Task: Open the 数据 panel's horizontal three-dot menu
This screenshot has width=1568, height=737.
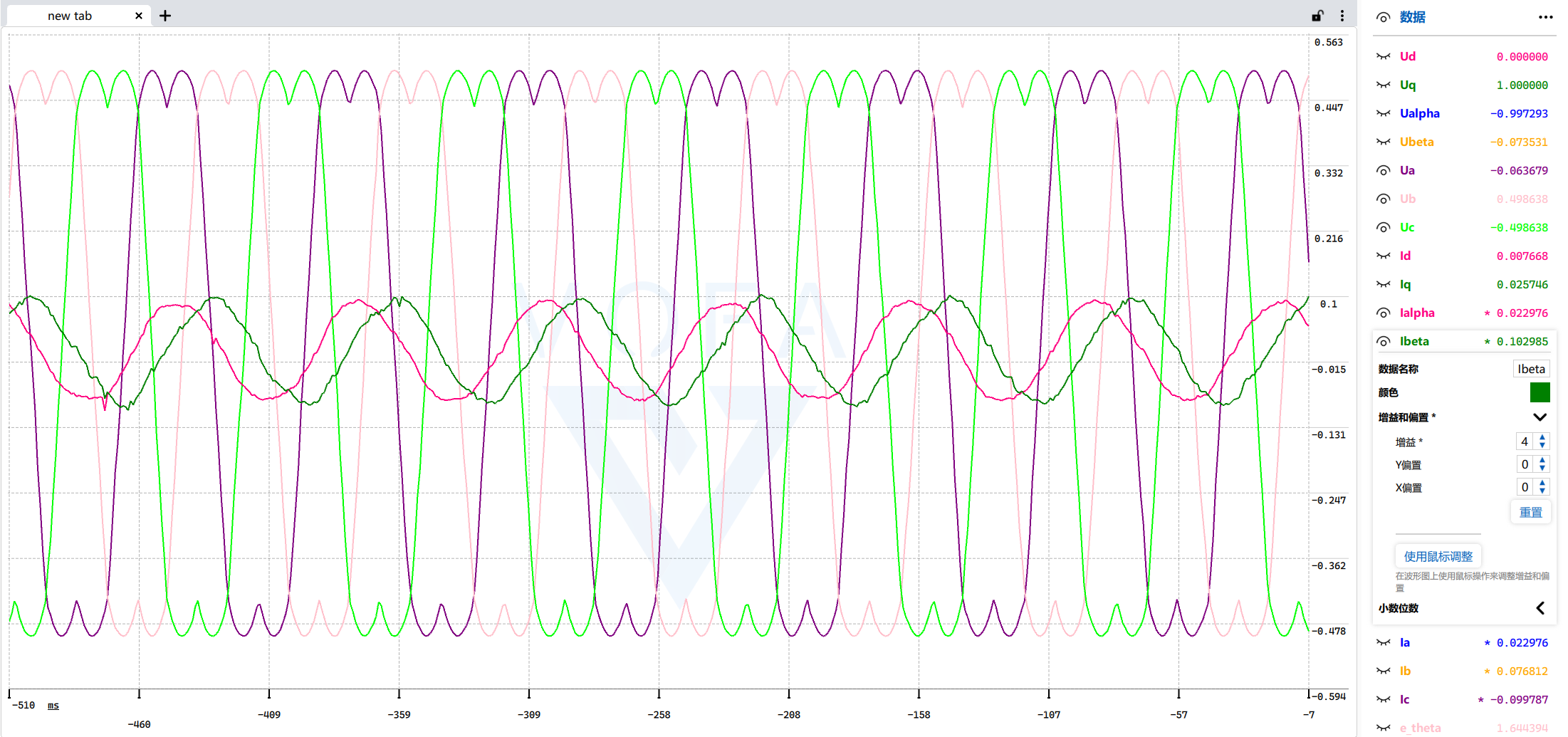Action: [1545, 17]
